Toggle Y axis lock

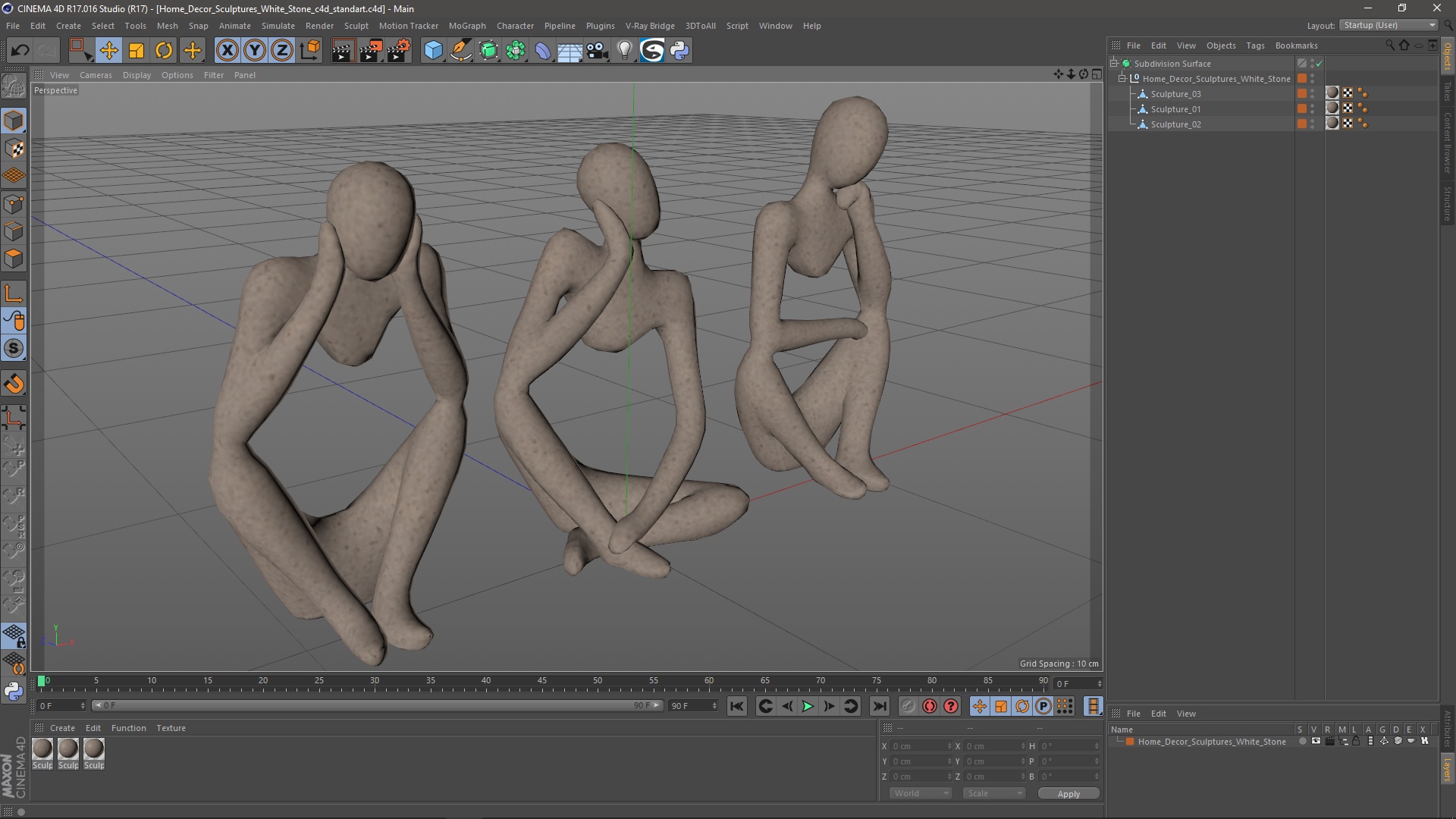pos(255,51)
